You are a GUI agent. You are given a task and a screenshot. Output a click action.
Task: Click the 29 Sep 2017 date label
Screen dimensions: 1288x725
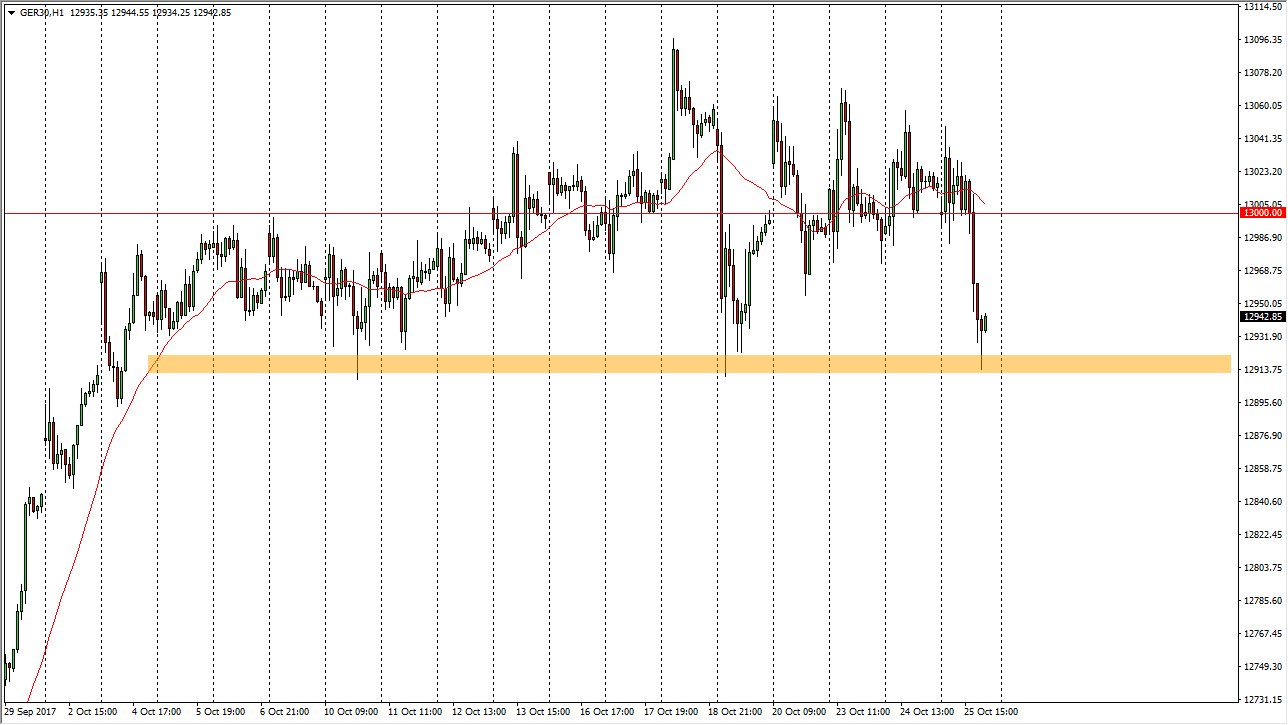click(31, 712)
